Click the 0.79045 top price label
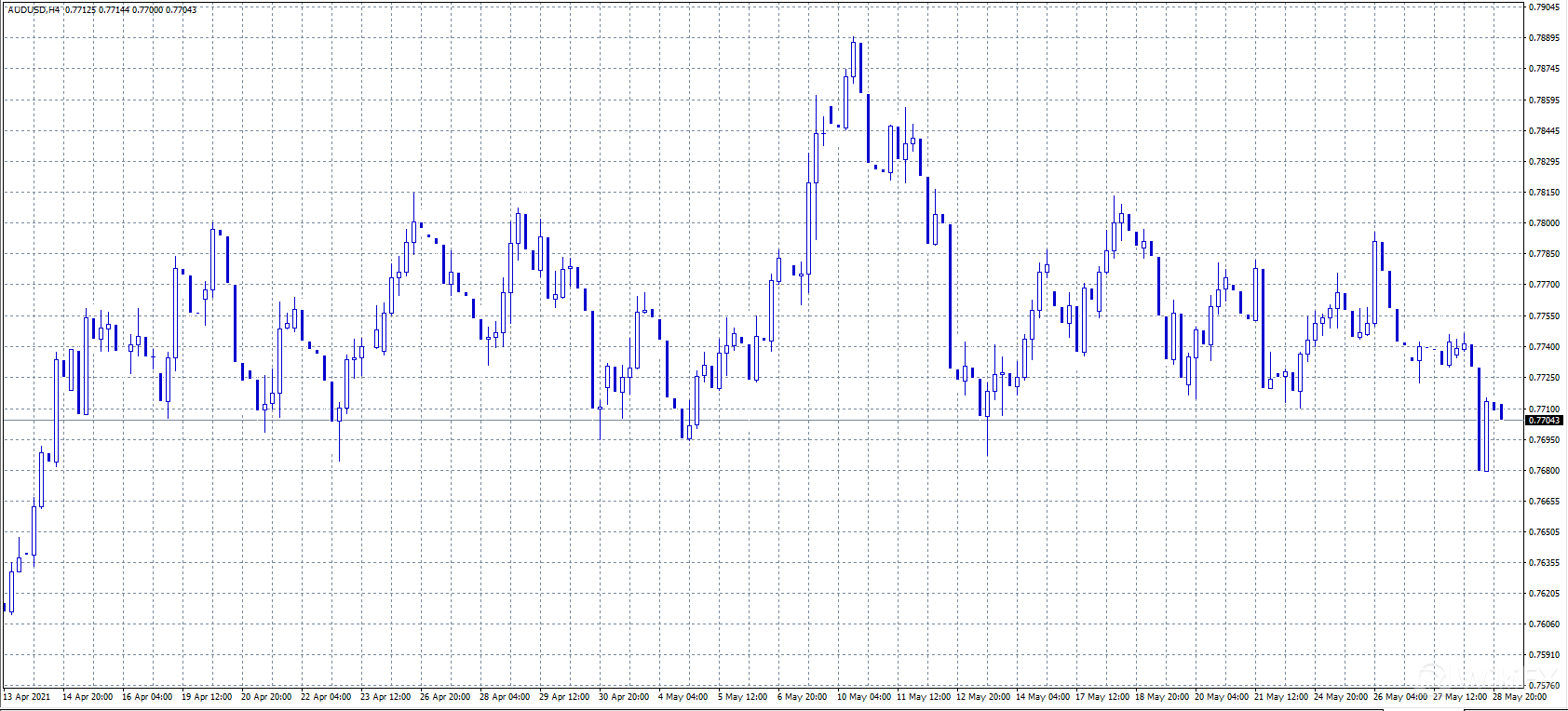The image size is (1568, 711). point(1544,7)
